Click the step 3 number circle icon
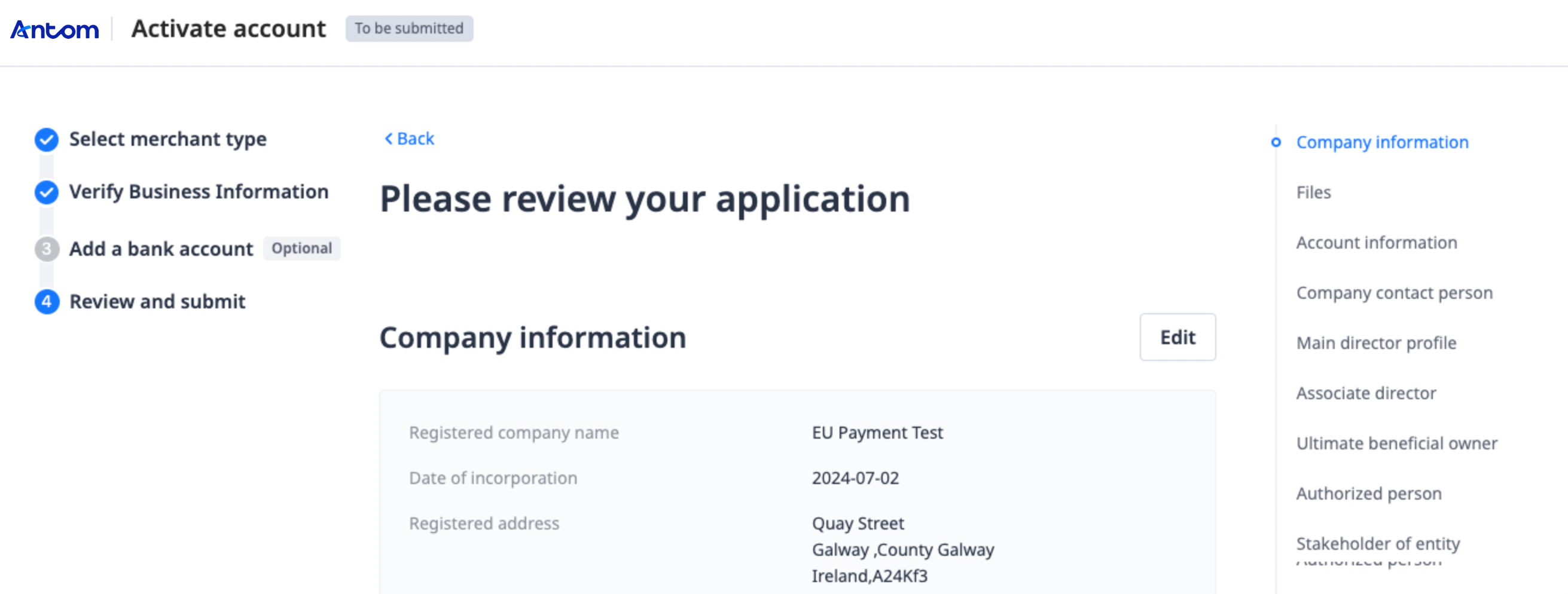1568x594 pixels. (47, 249)
